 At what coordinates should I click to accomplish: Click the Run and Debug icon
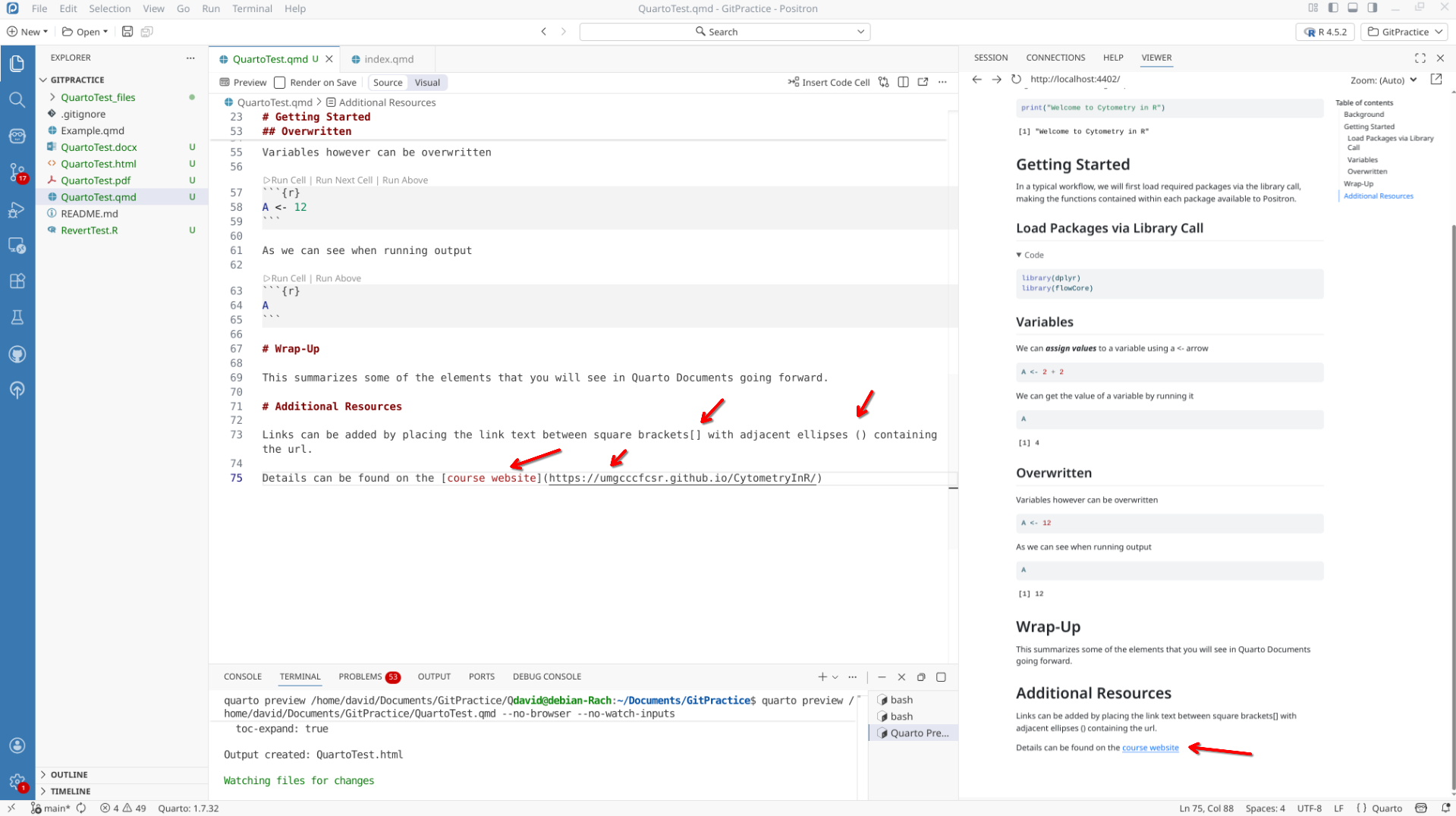17,210
